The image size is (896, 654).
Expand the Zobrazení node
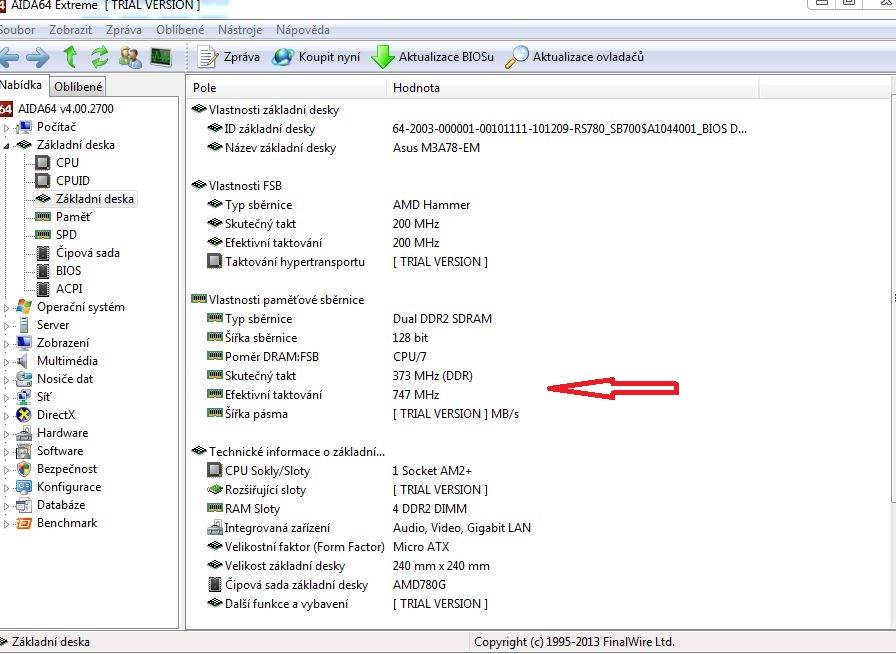pos(6,344)
